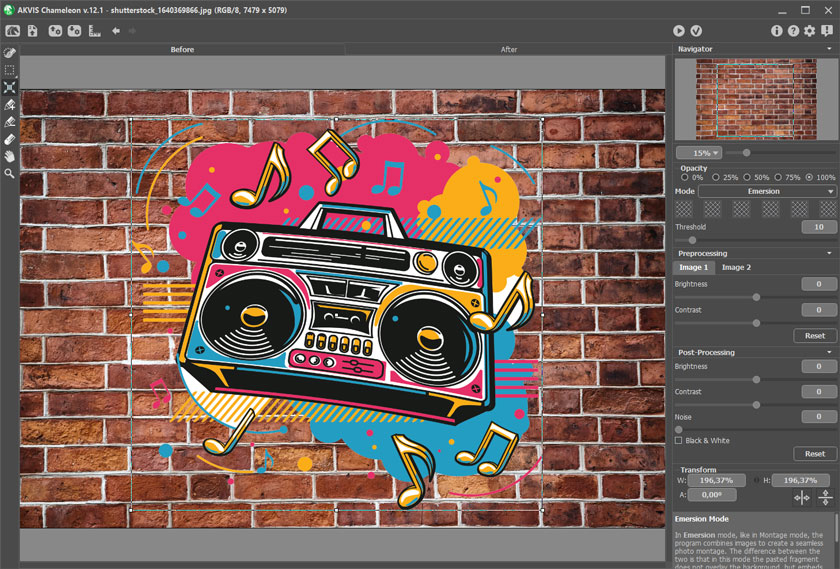Click the Preprocessing Contrast slider

point(755,323)
